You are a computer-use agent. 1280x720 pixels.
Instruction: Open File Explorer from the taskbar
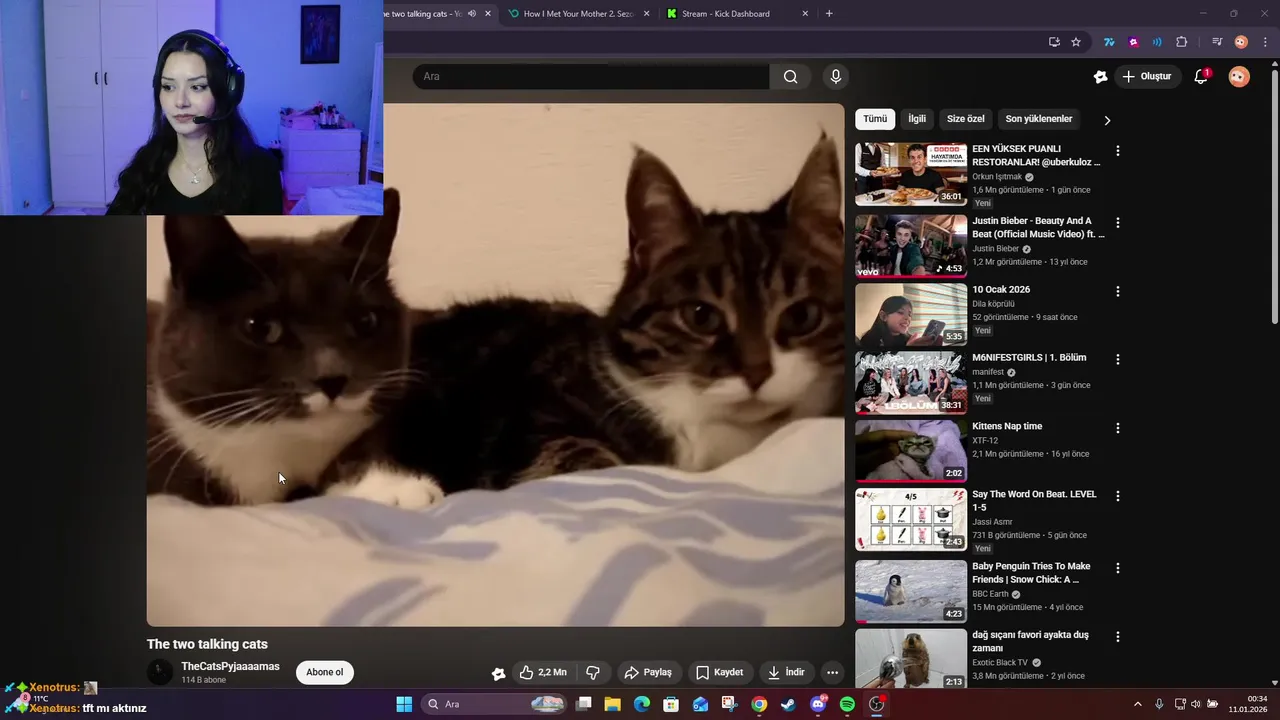tap(613, 704)
